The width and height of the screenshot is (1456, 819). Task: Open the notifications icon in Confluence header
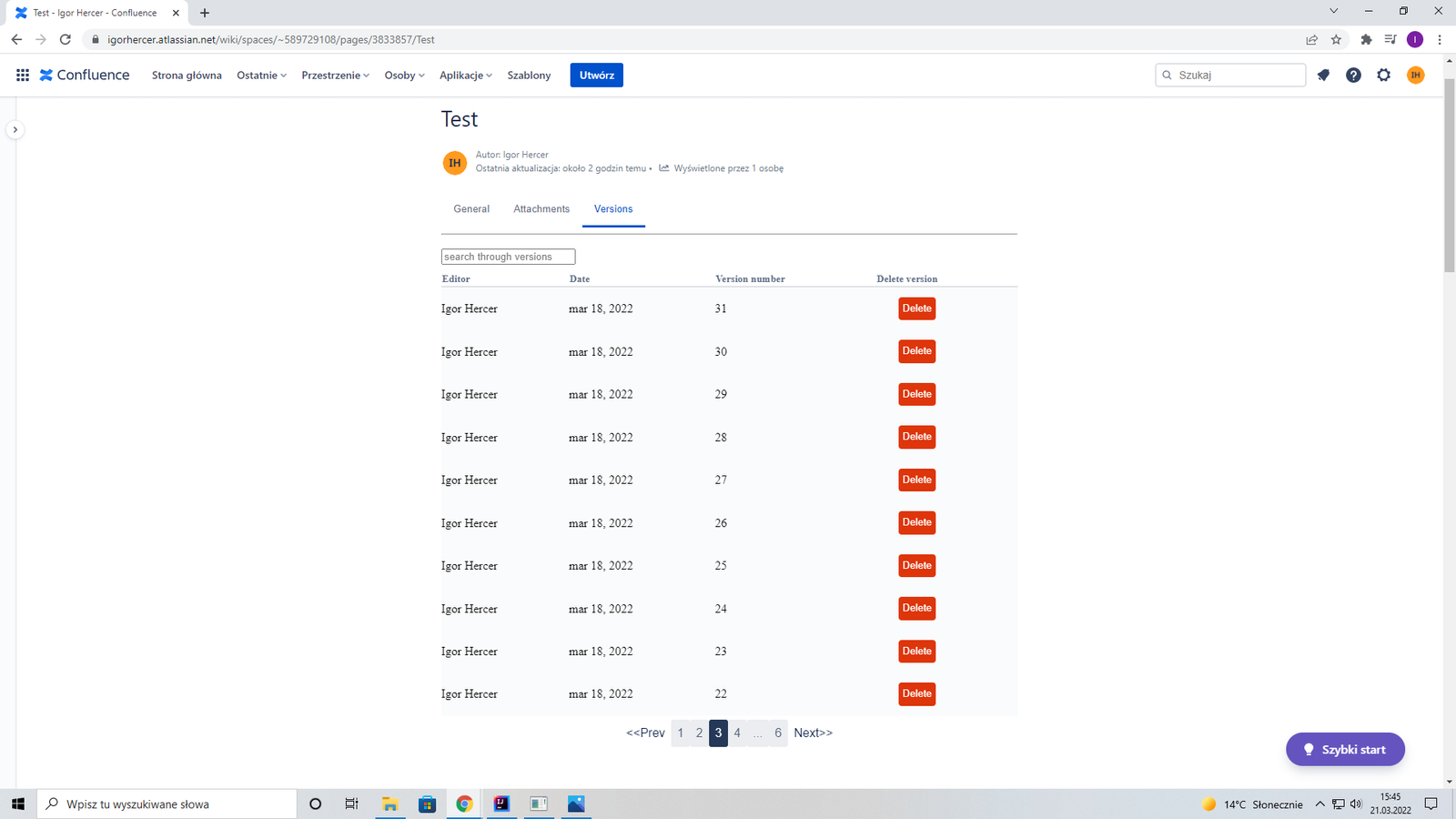tap(1323, 76)
